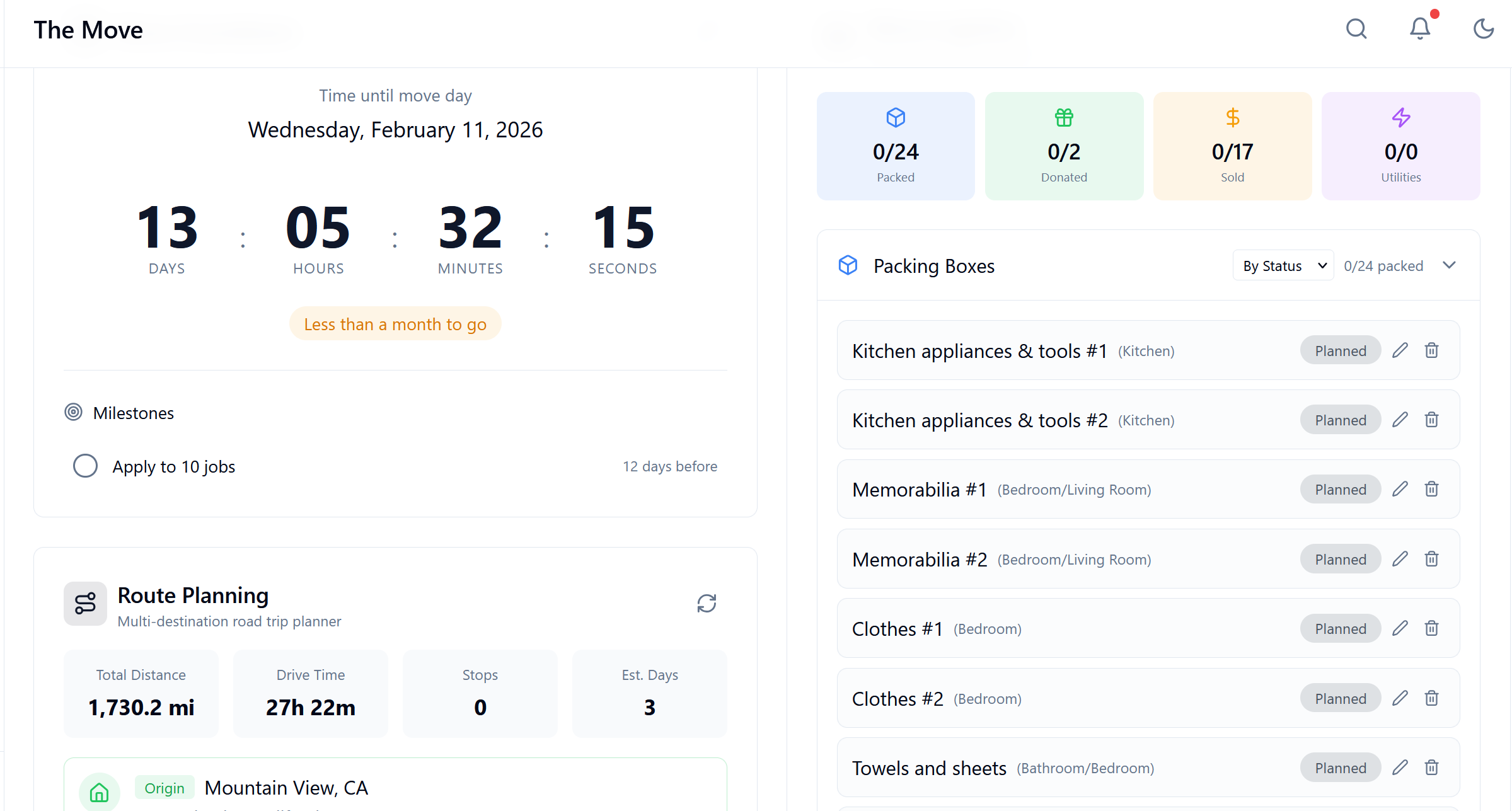Delete the Clothes #1 box
Image resolution: width=1512 pixels, height=811 pixels.
coord(1431,628)
